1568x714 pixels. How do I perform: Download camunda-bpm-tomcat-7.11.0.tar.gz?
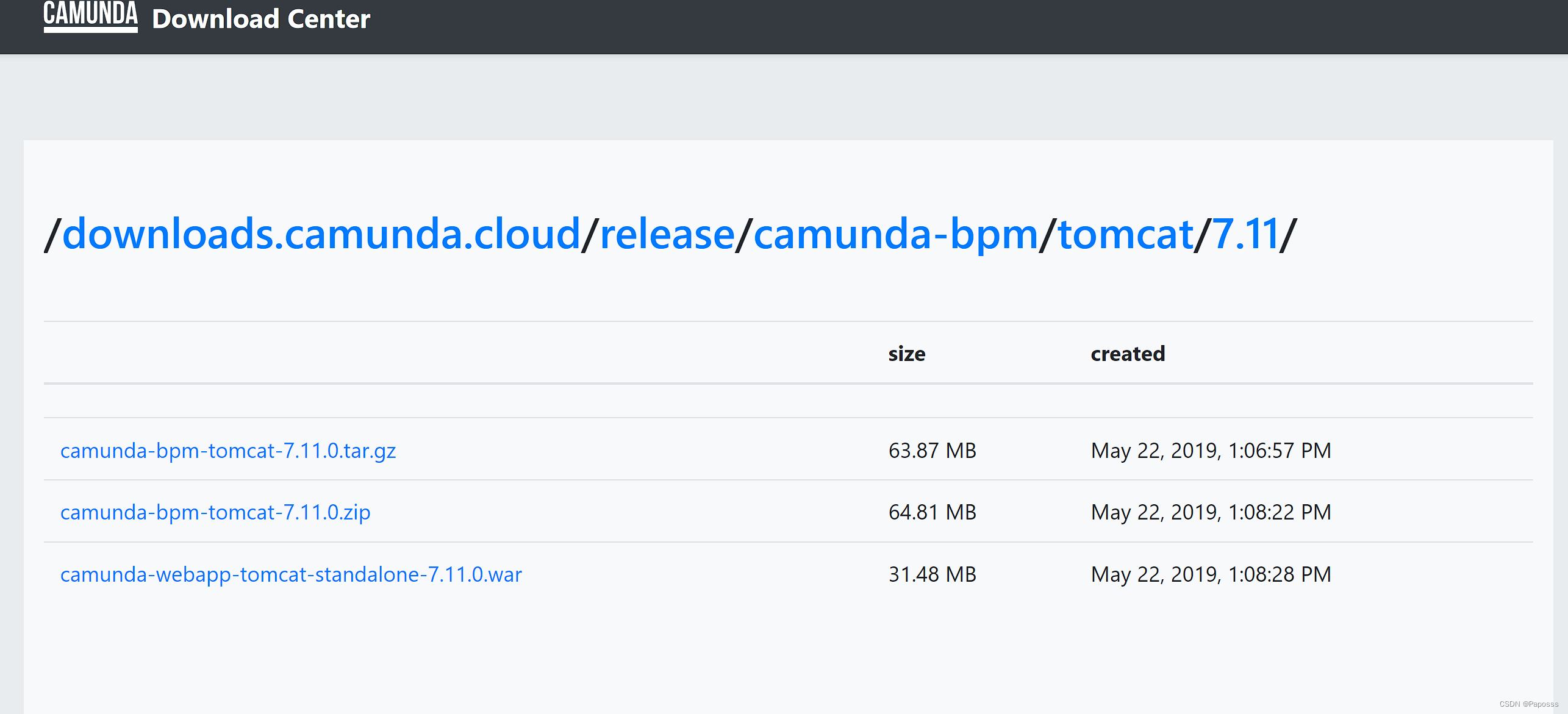[228, 451]
